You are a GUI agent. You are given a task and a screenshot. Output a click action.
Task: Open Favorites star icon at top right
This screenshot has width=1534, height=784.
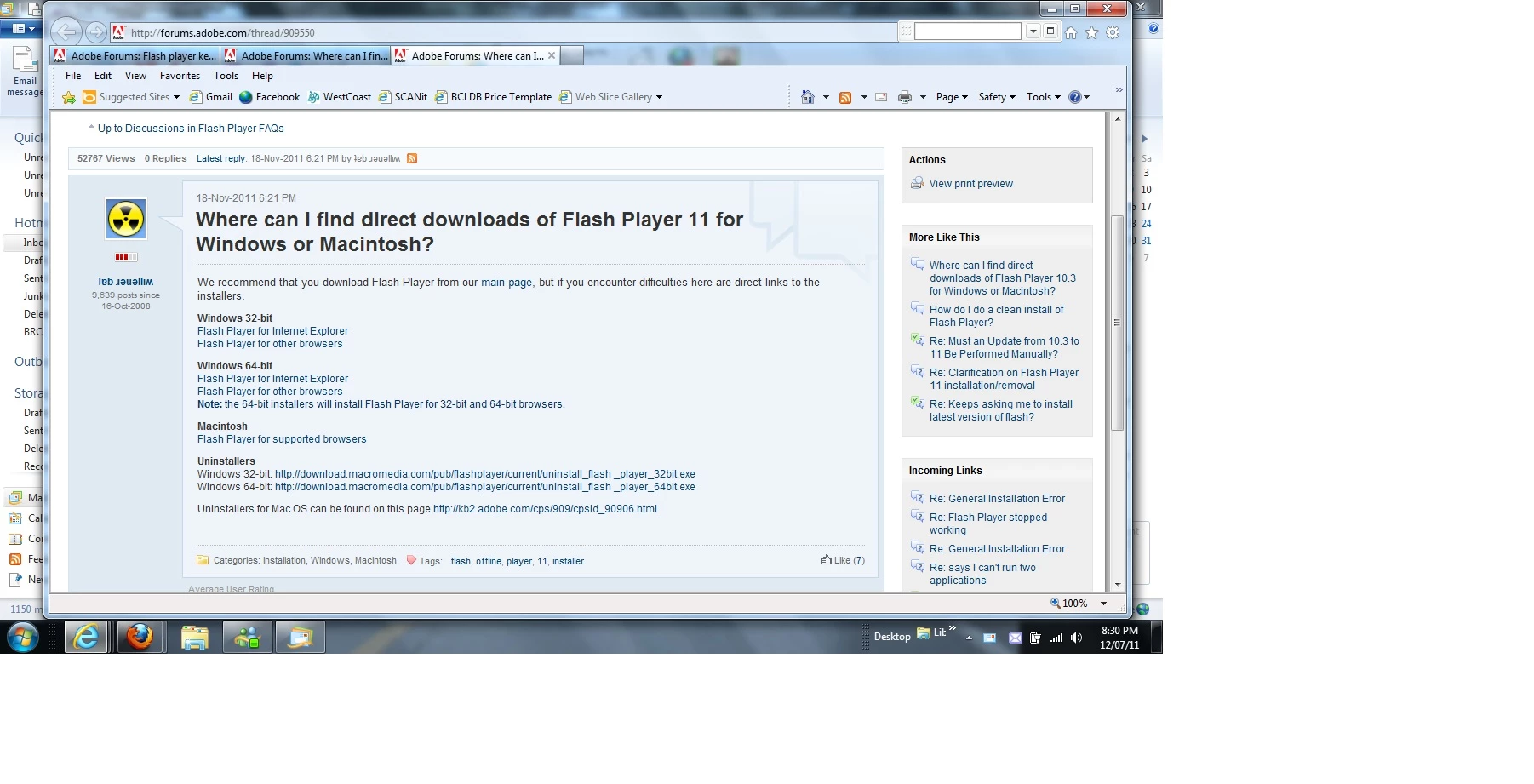(1092, 32)
